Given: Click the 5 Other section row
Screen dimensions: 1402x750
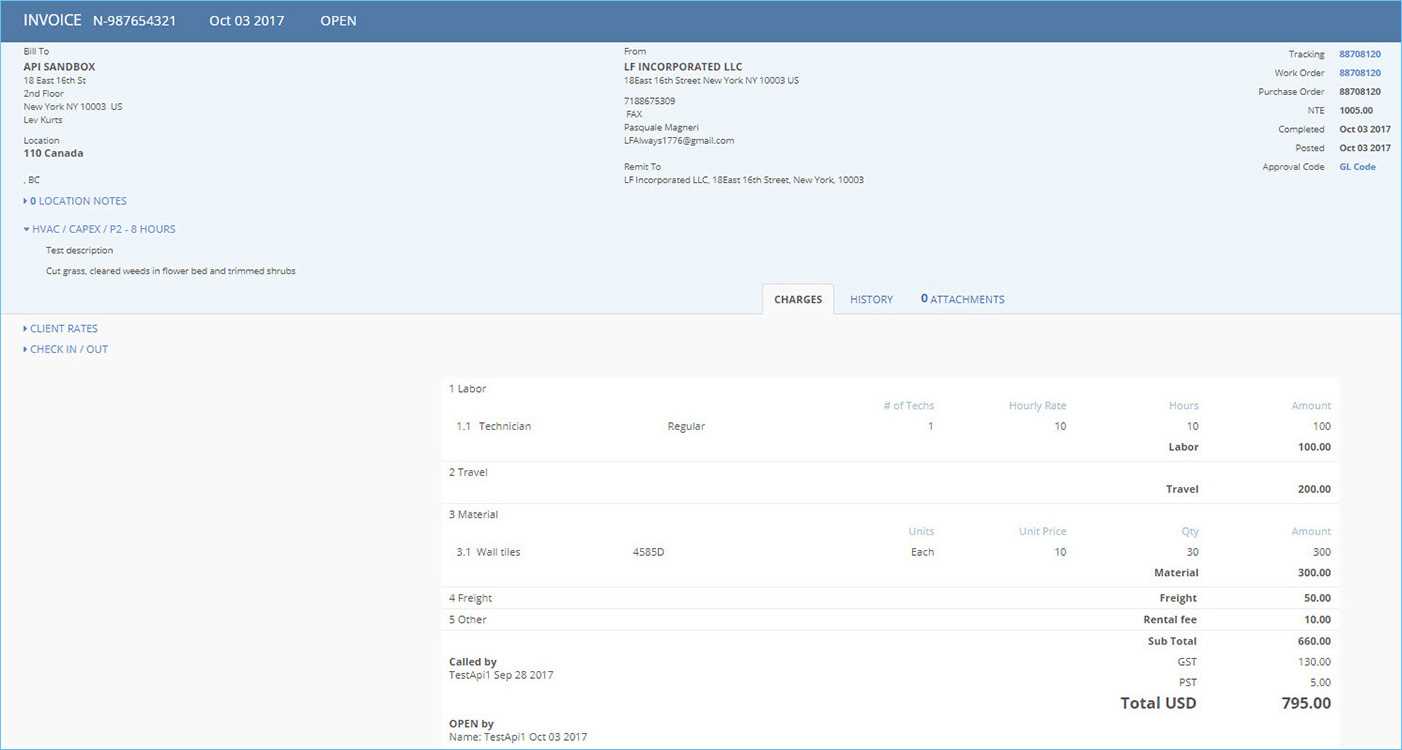Looking at the screenshot, I should [890, 620].
